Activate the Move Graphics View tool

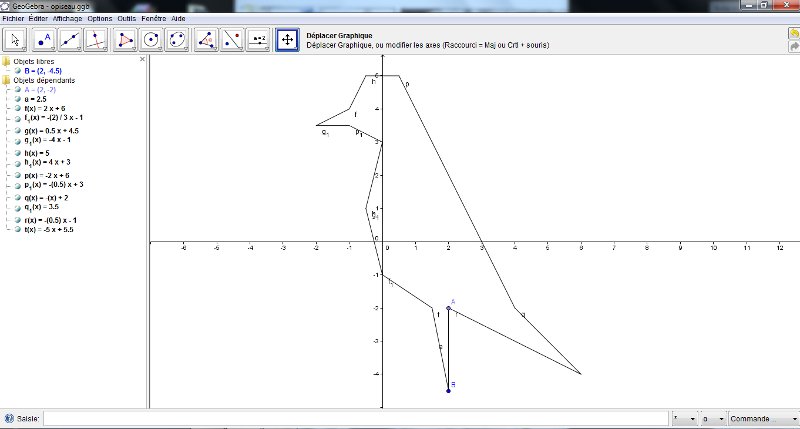click(287, 39)
